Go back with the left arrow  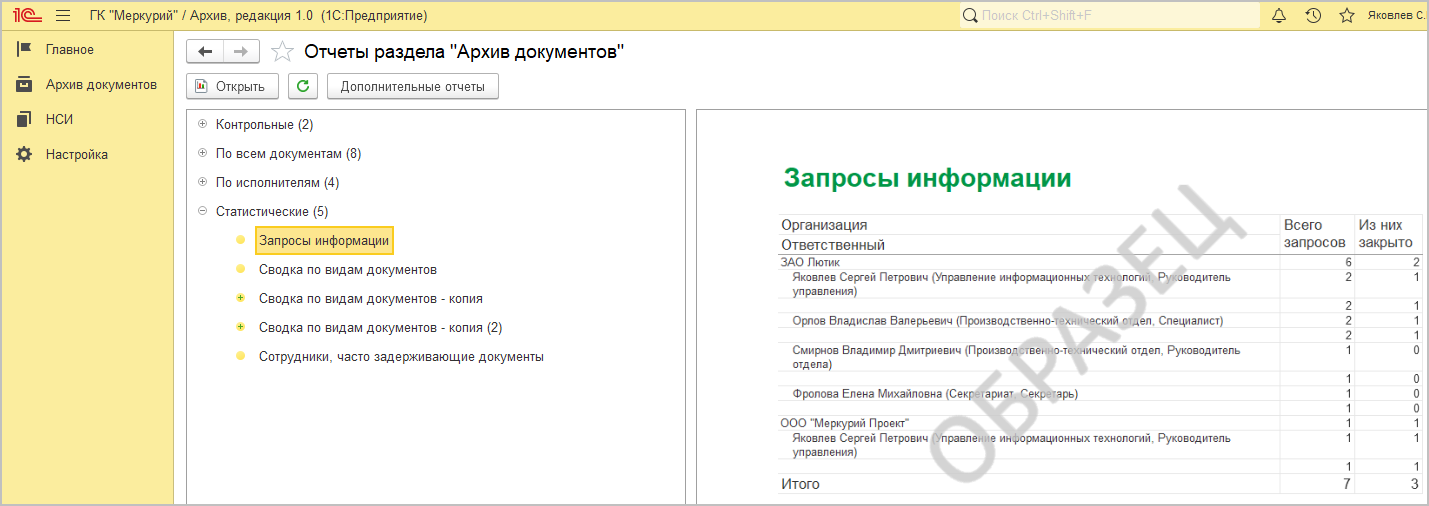click(205, 52)
